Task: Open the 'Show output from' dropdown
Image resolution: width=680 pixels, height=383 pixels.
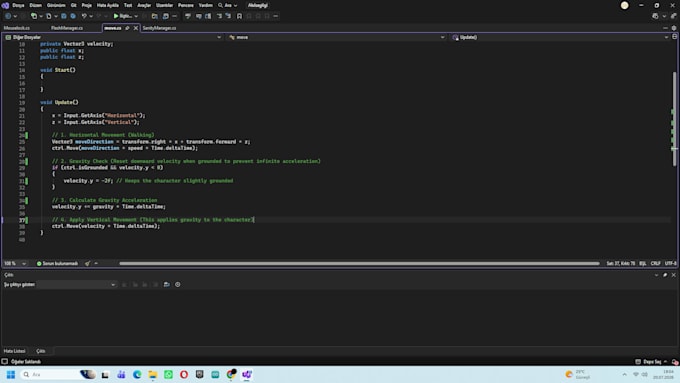Action: pos(76,285)
